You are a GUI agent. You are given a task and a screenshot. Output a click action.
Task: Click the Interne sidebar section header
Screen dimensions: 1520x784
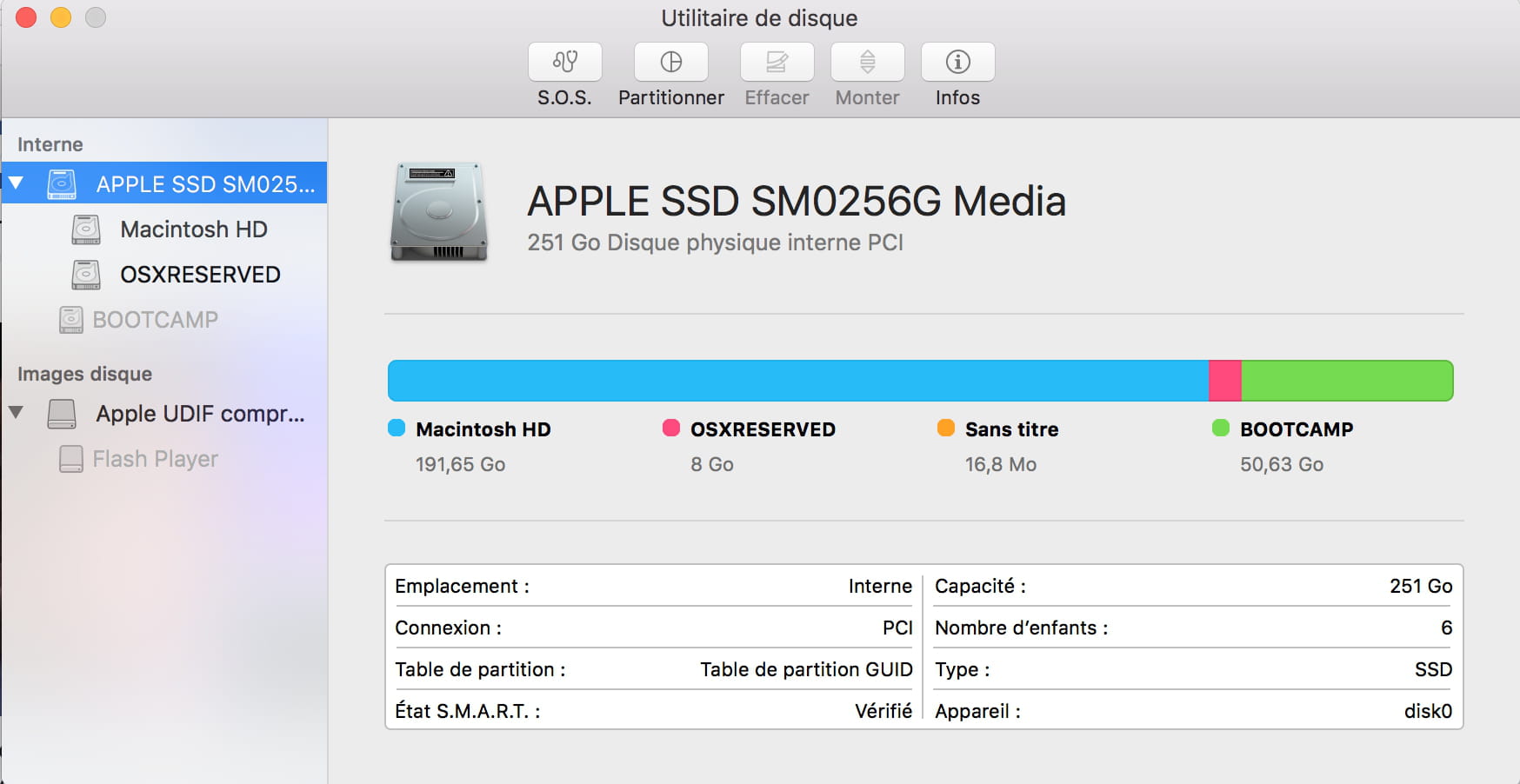(x=50, y=145)
